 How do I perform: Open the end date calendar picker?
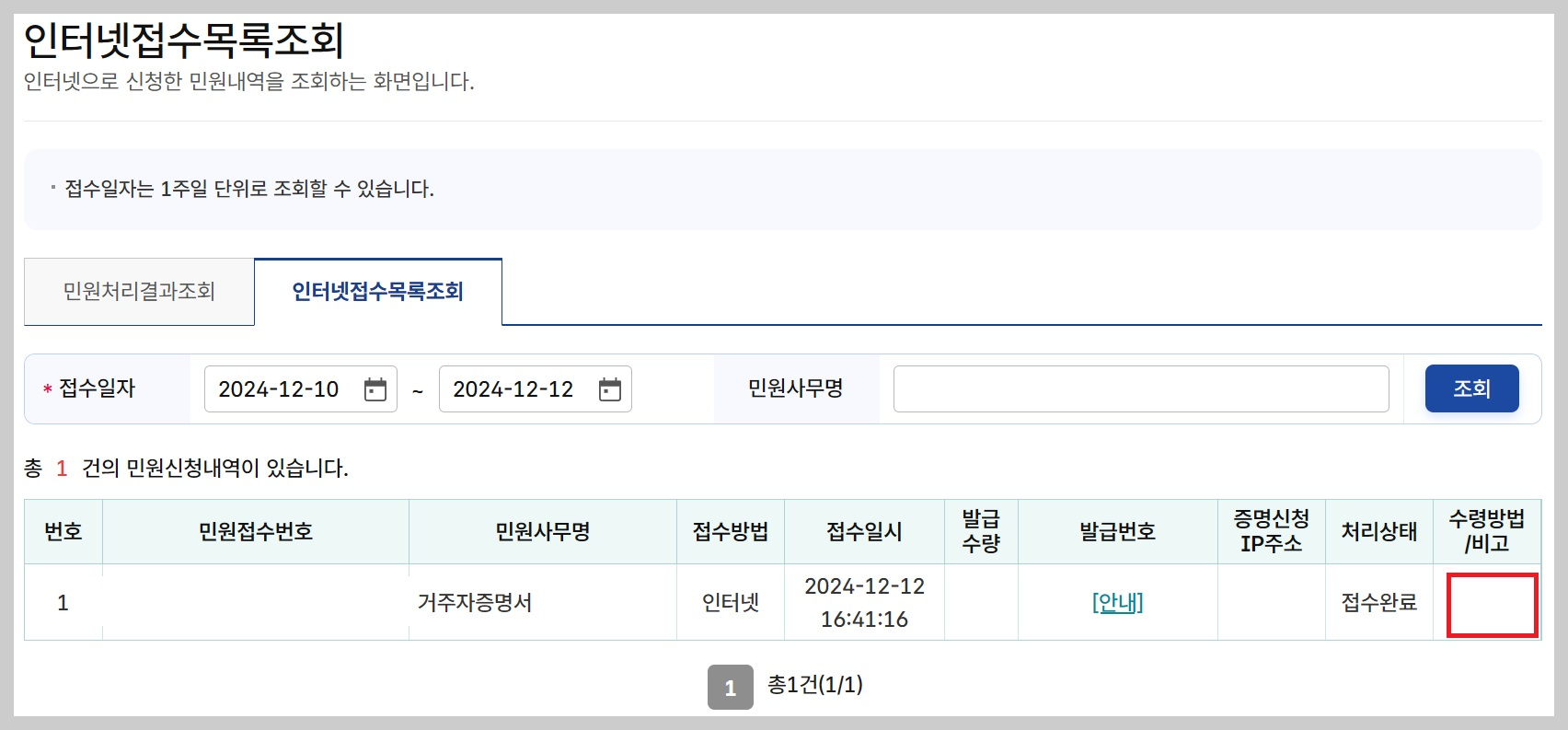click(x=607, y=388)
